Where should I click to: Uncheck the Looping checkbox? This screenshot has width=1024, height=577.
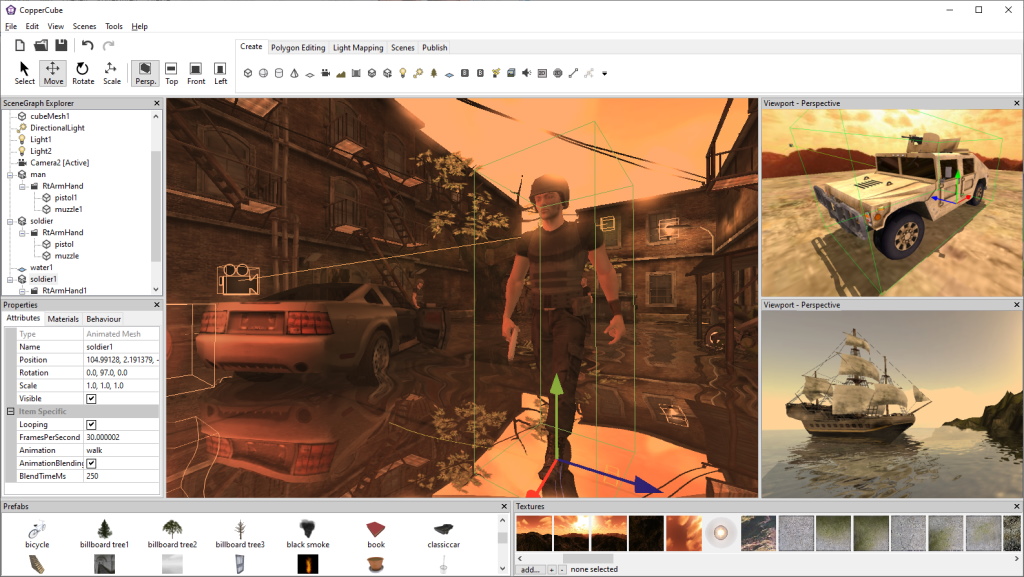pyautogui.click(x=91, y=424)
